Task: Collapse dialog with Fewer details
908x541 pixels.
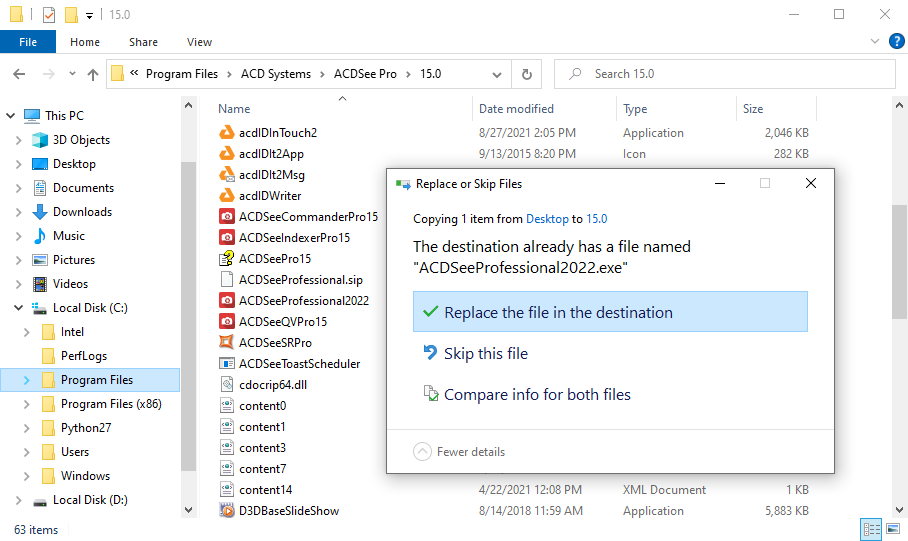Action: (x=459, y=451)
